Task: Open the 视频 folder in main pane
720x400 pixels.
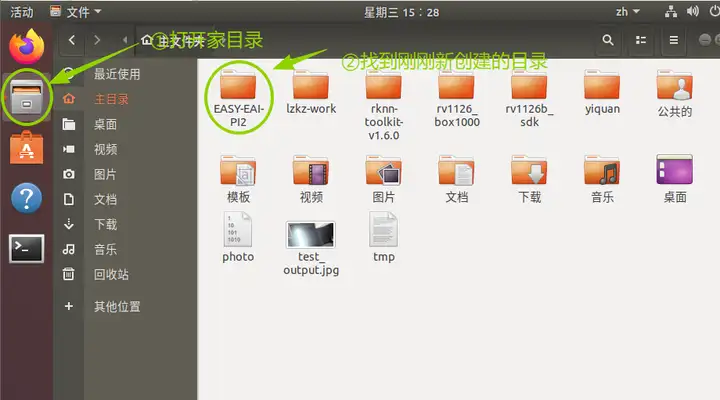Action: (x=311, y=180)
